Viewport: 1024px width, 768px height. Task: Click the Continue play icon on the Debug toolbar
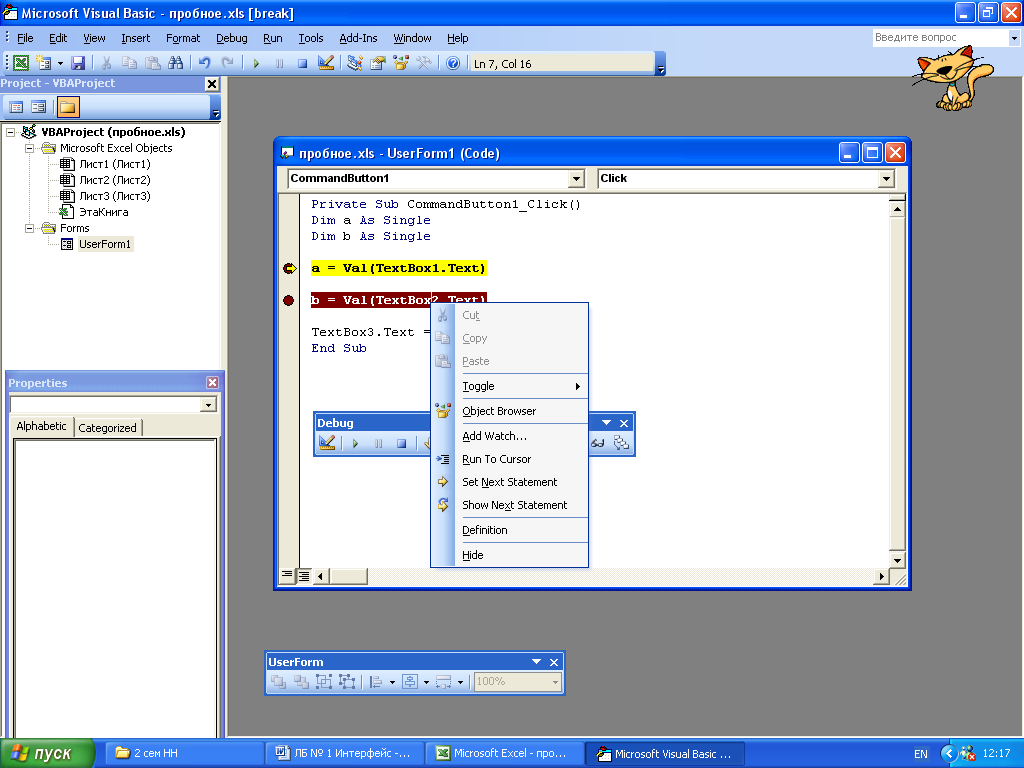point(355,443)
